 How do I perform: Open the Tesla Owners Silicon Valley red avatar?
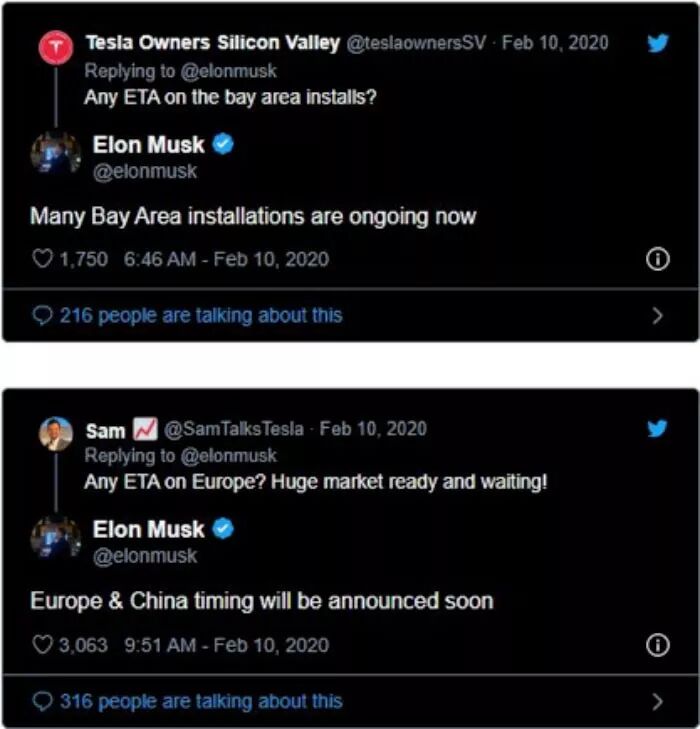(x=55, y=47)
